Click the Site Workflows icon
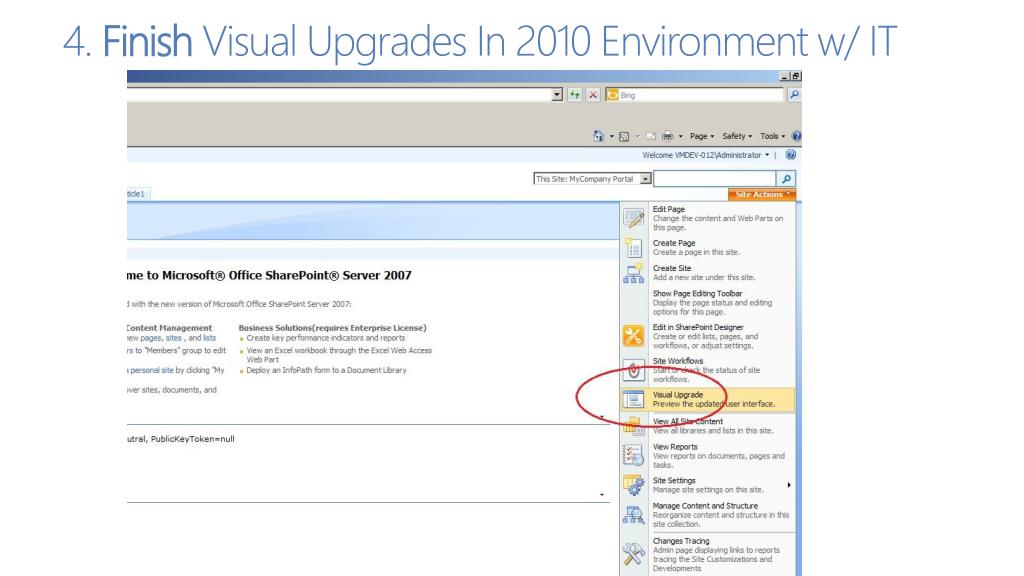 coord(633,370)
